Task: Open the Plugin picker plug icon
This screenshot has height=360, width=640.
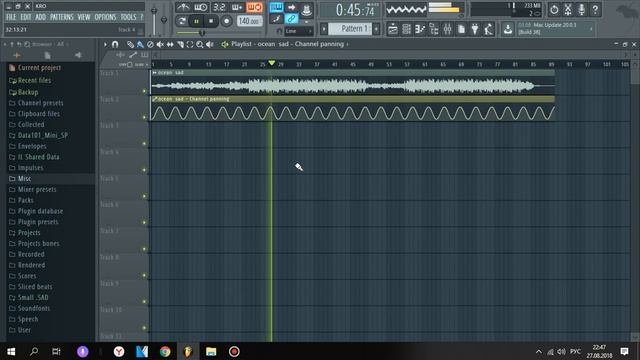Action: click(475, 29)
